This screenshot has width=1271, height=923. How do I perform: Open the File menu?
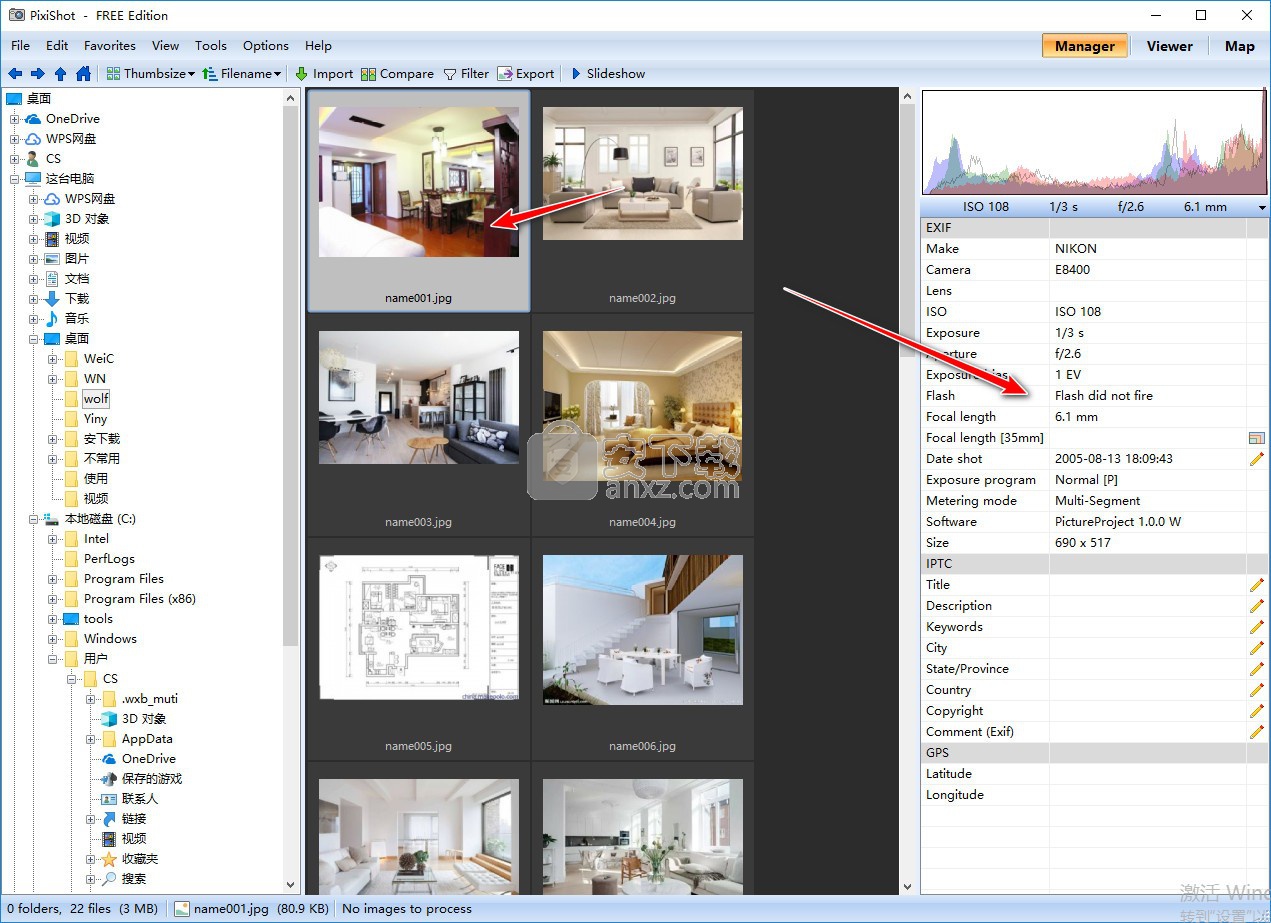(21, 46)
